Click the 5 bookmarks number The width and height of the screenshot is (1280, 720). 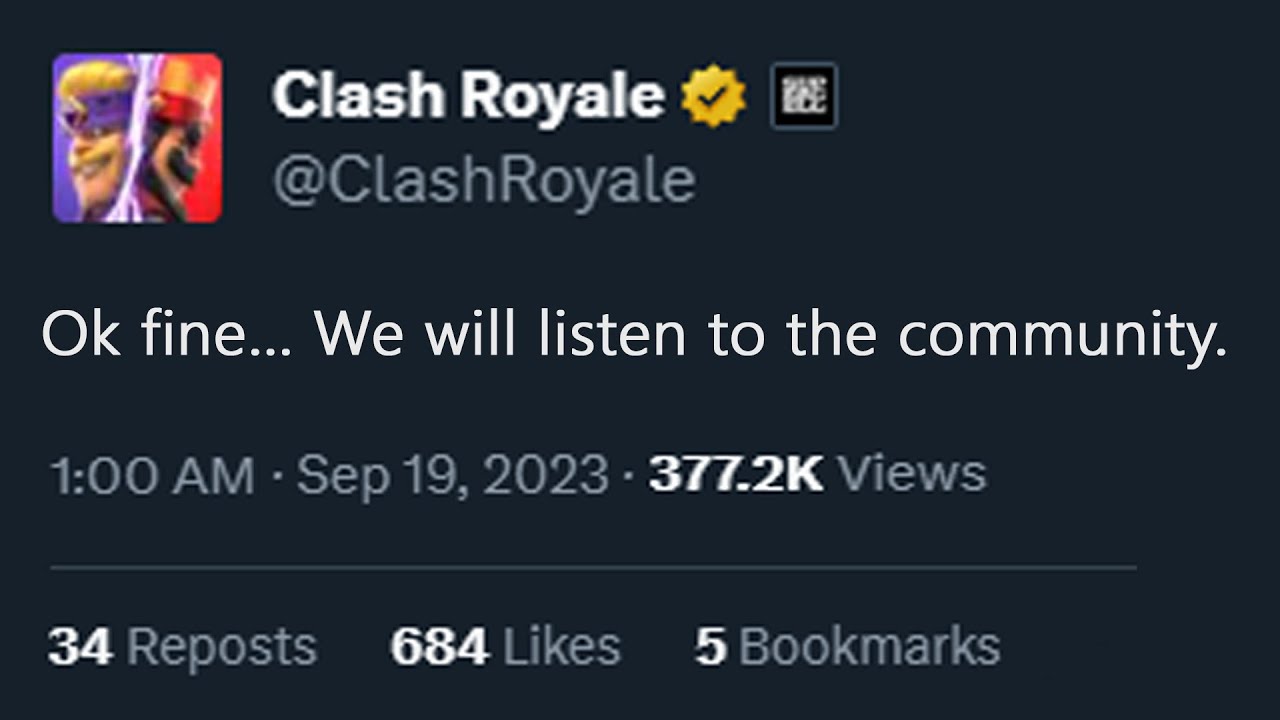point(710,647)
